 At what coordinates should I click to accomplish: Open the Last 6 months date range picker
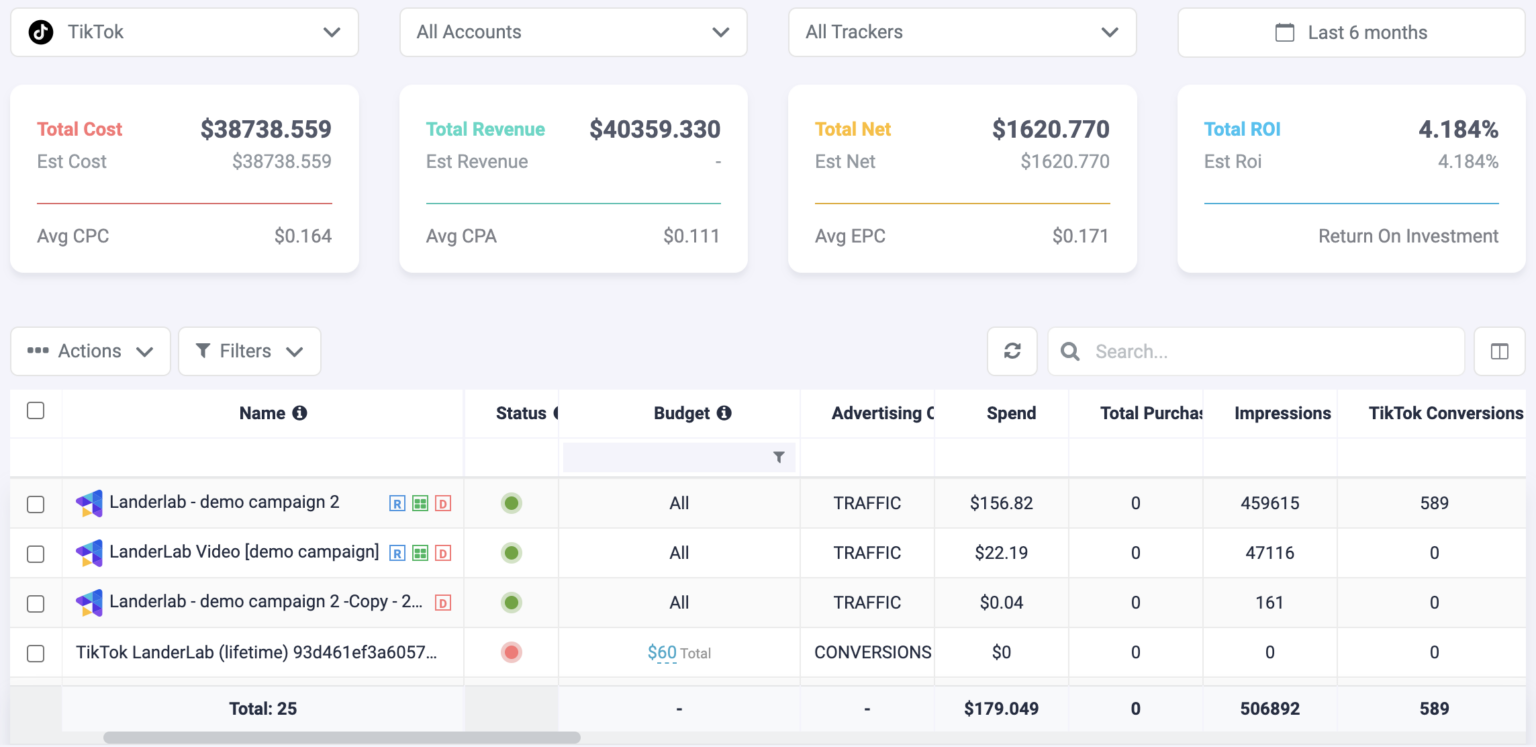(x=1350, y=31)
